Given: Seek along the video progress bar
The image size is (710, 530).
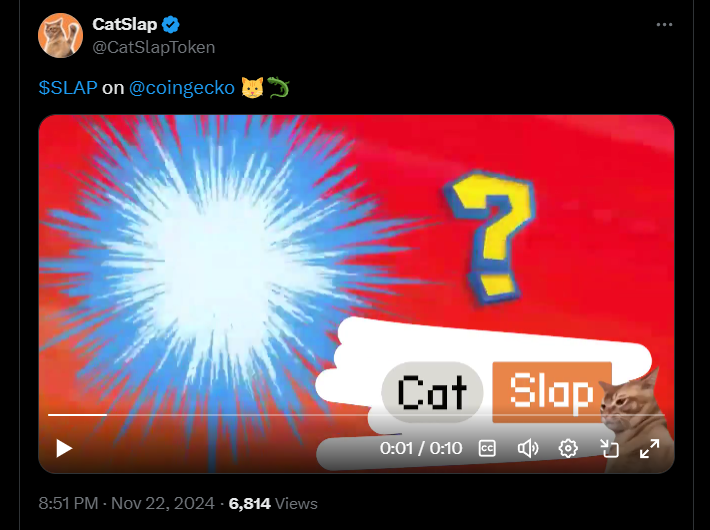Looking at the screenshot, I should click(x=356, y=414).
